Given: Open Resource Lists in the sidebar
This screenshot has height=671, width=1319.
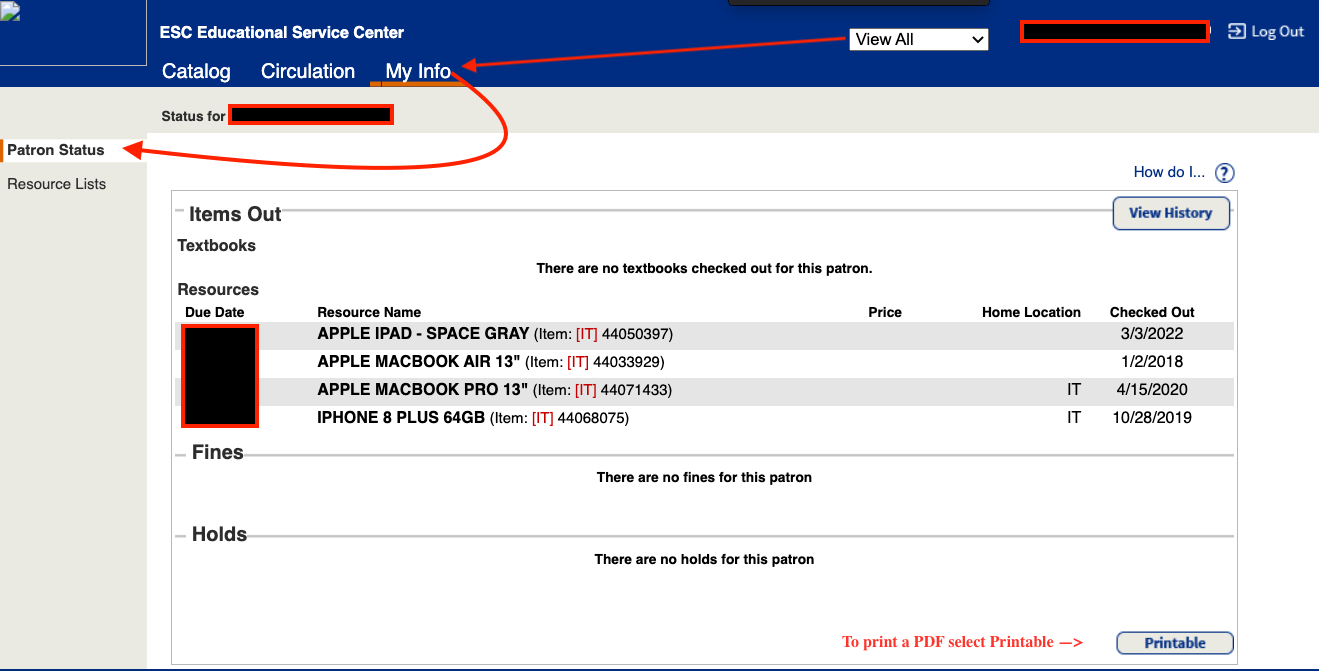Looking at the screenshot, I should (56, 184).
